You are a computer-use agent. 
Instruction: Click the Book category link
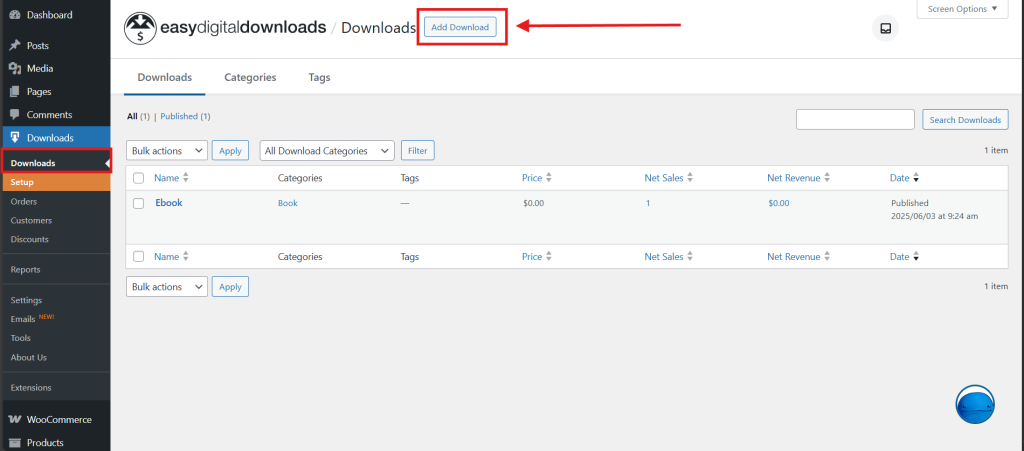click(287, 203)
